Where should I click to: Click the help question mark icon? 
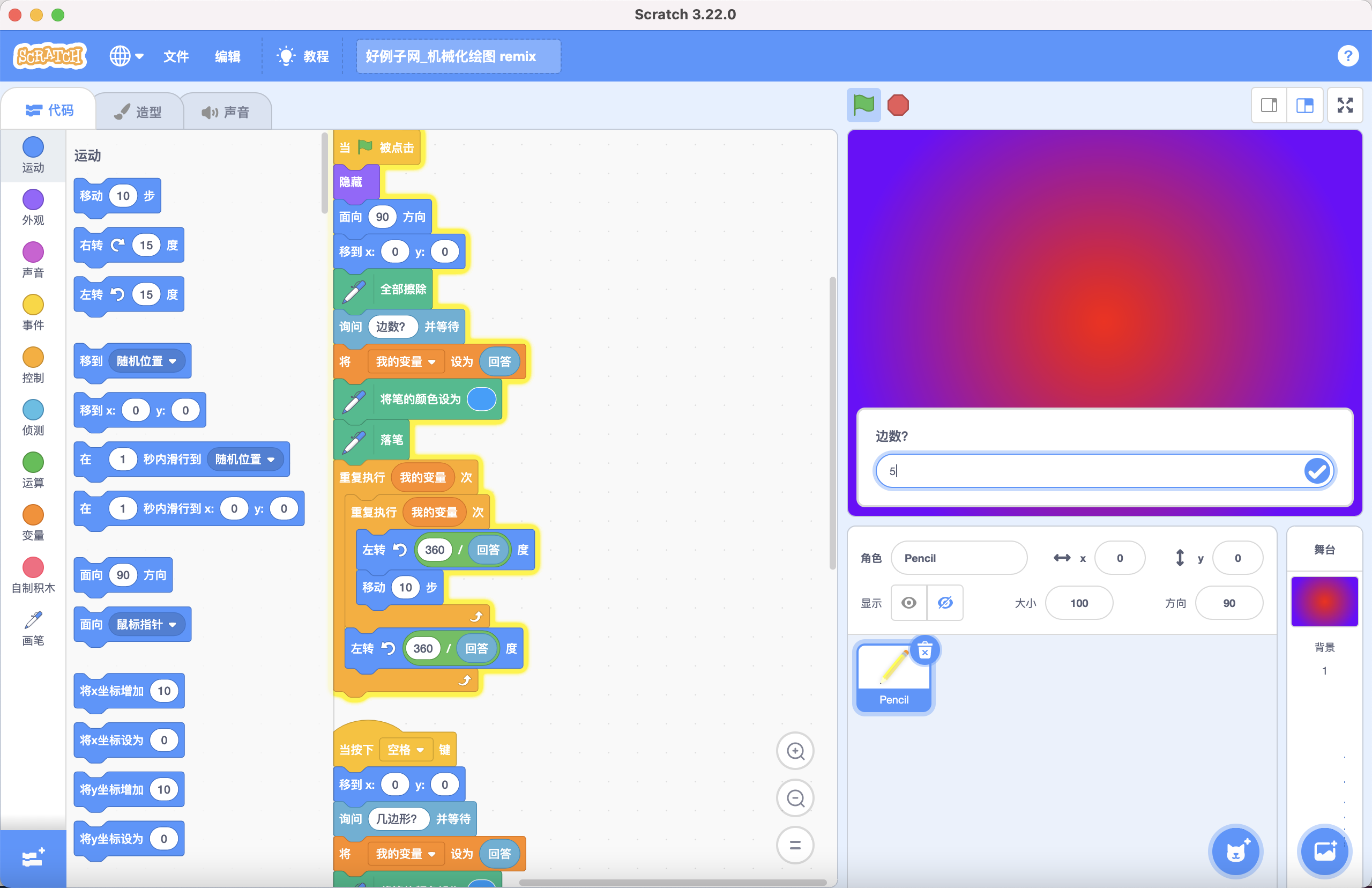point(1348,56)
